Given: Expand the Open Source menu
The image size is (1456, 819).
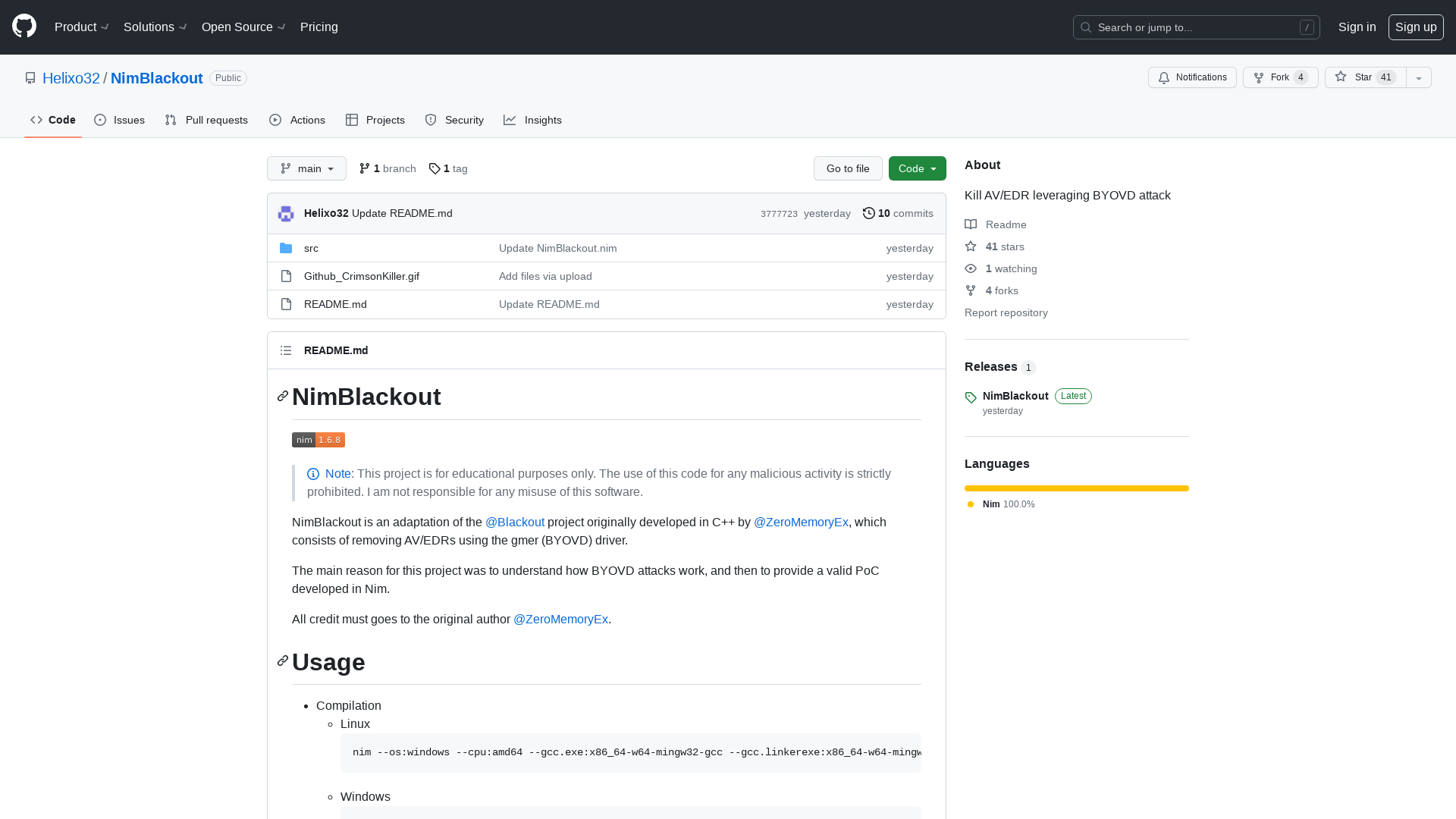Looking at the screenshot, I should (243, 27).
